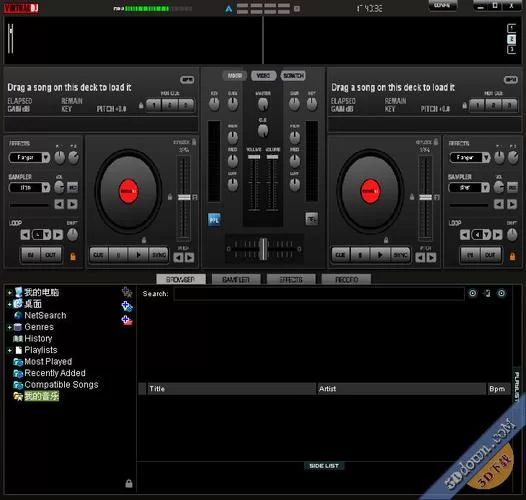The height and width of the screenshot is (500, 526).
Task: Sync the left deck's tempo
Action: coord(158,255)
